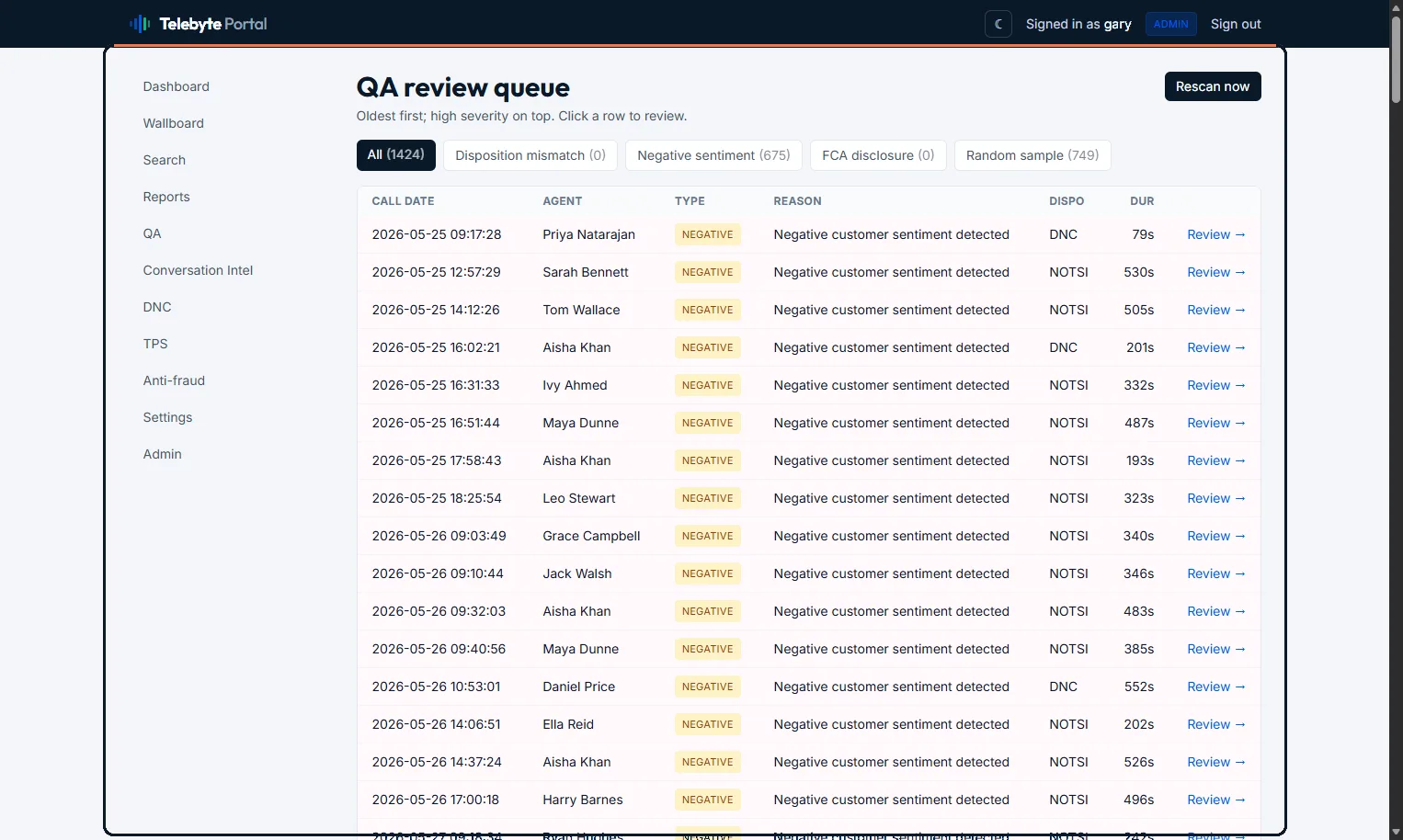Viewport: 1403px width, 840px height.
Task: Click the DUR column header
Action: [x=1142, y=201]
